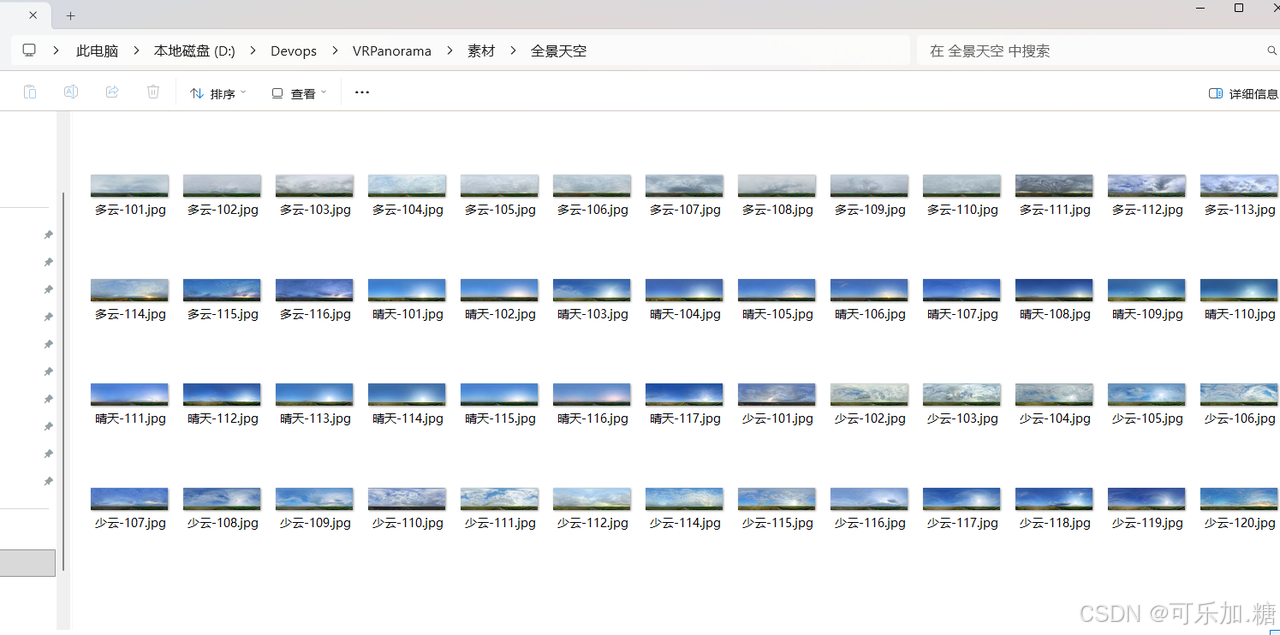Add a new tab with the plus button

tap(71, 16)
